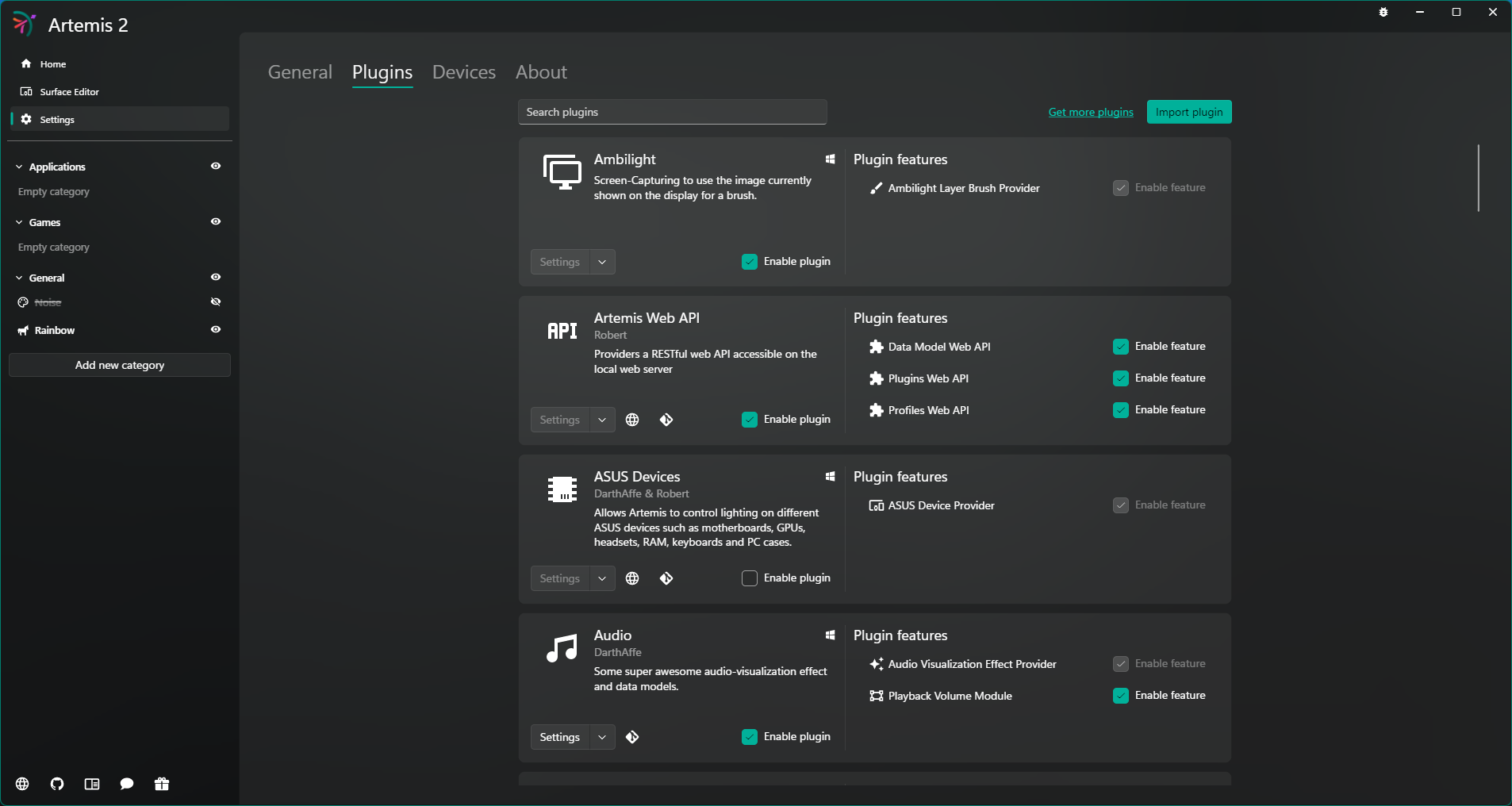
Task: Toggle Data Model Web API feature
Action: click(x=1121, y=347)
